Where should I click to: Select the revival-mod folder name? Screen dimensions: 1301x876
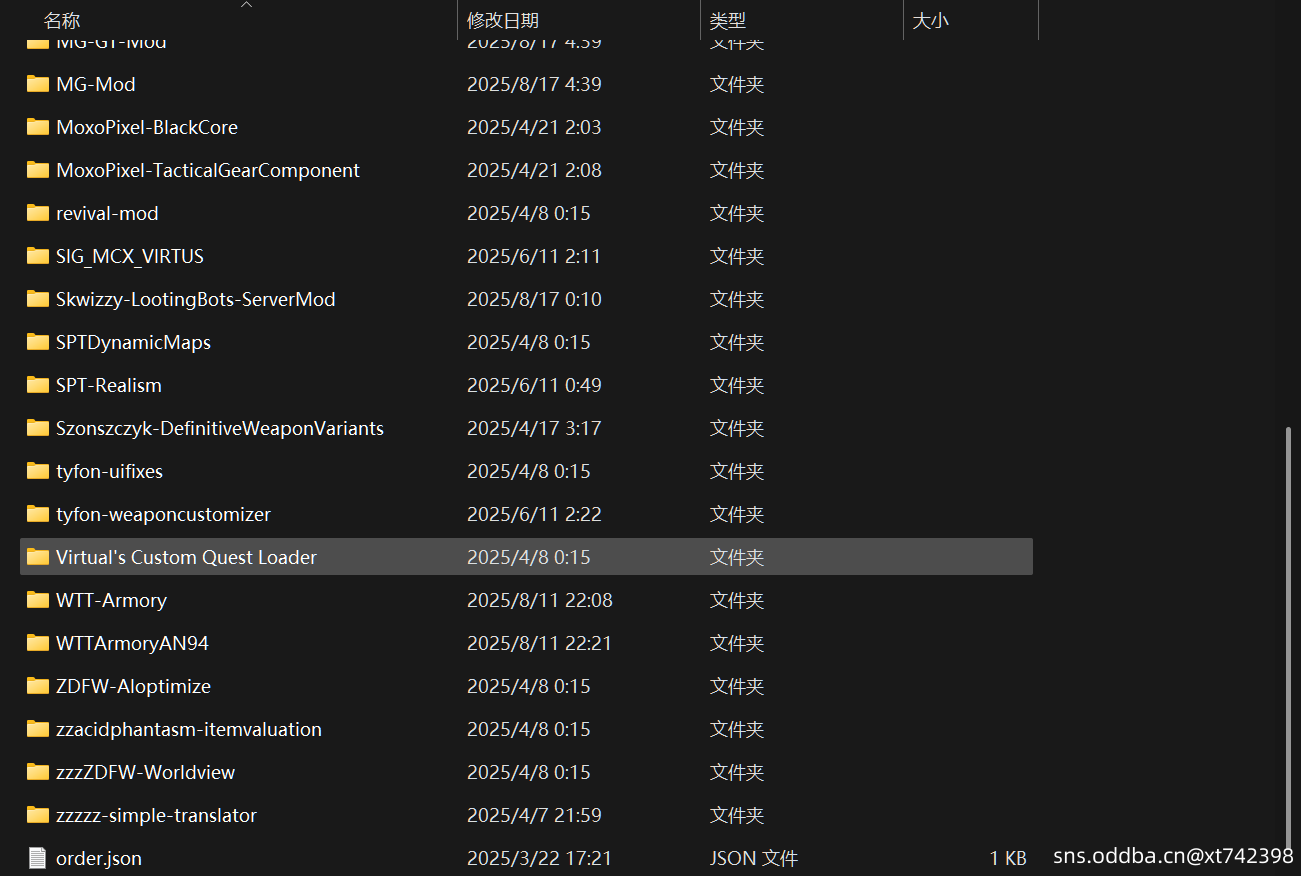(107, 213)
